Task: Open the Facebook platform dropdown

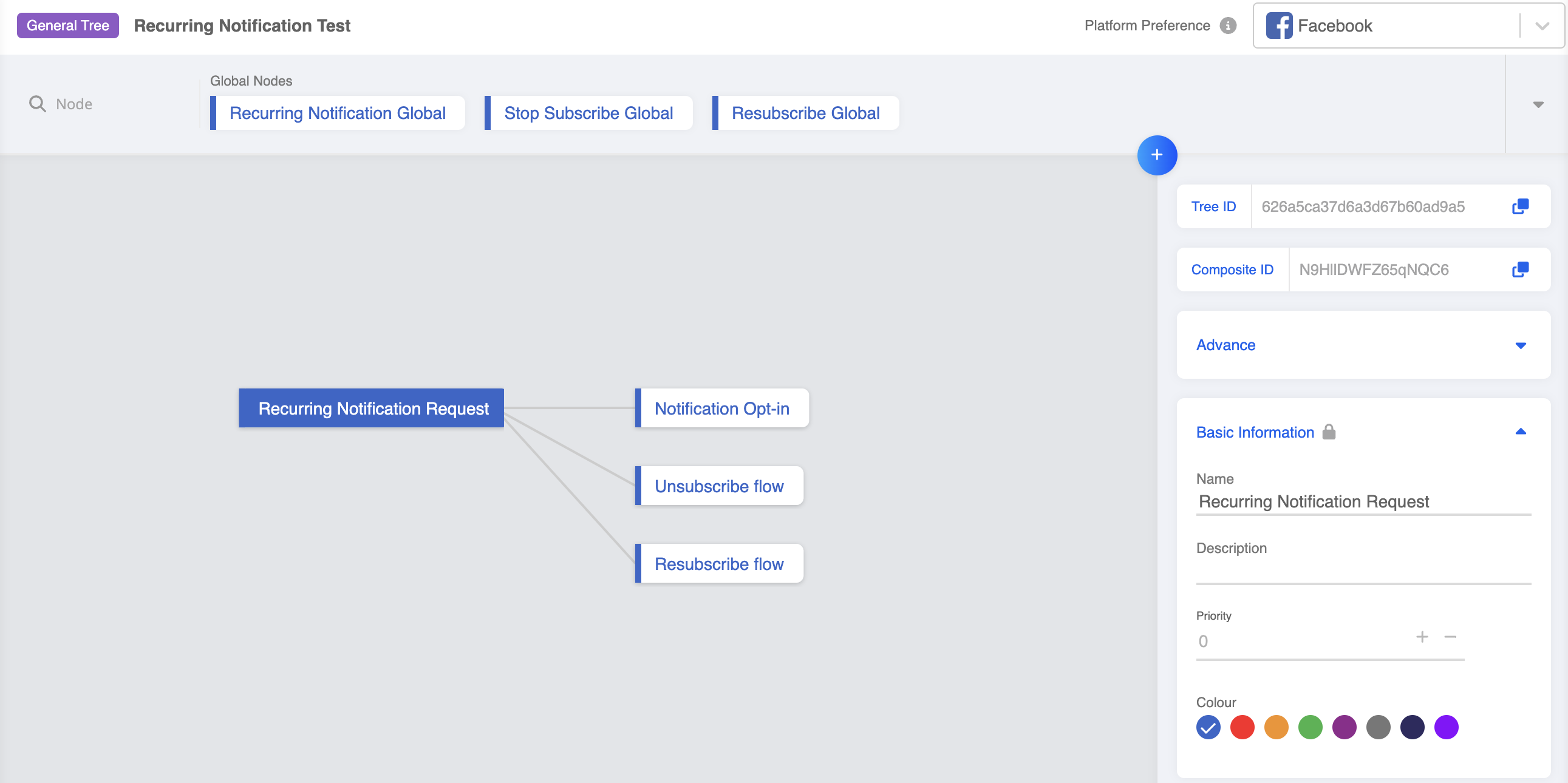Action: (1542, 25)
